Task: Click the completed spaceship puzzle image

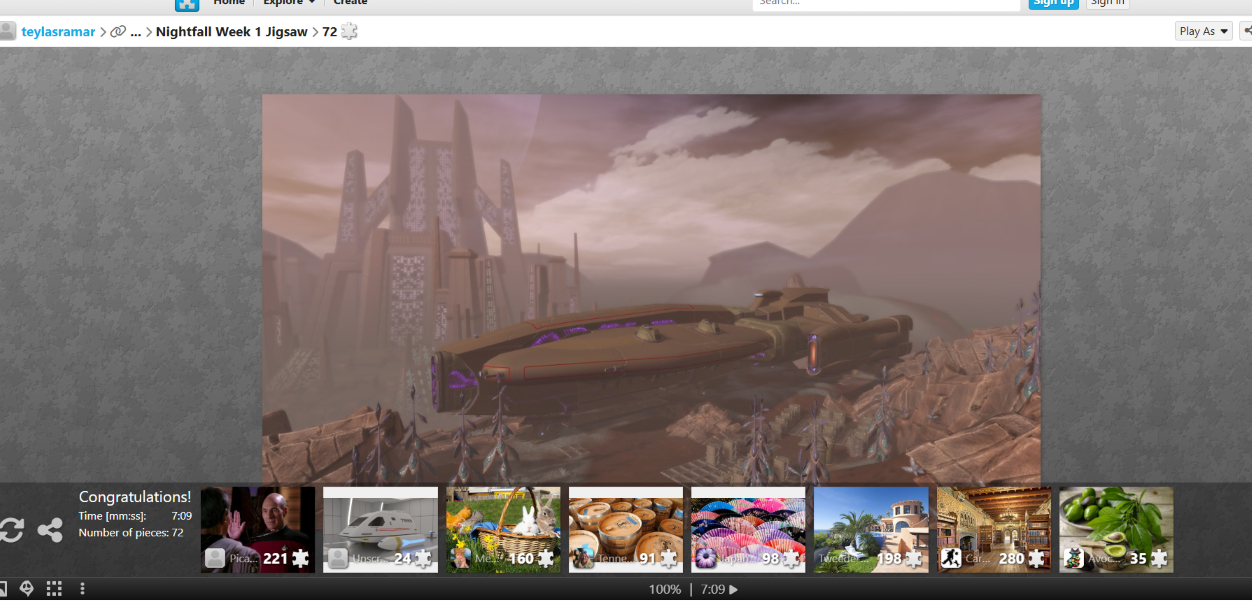Action: (x=651, y=290)
